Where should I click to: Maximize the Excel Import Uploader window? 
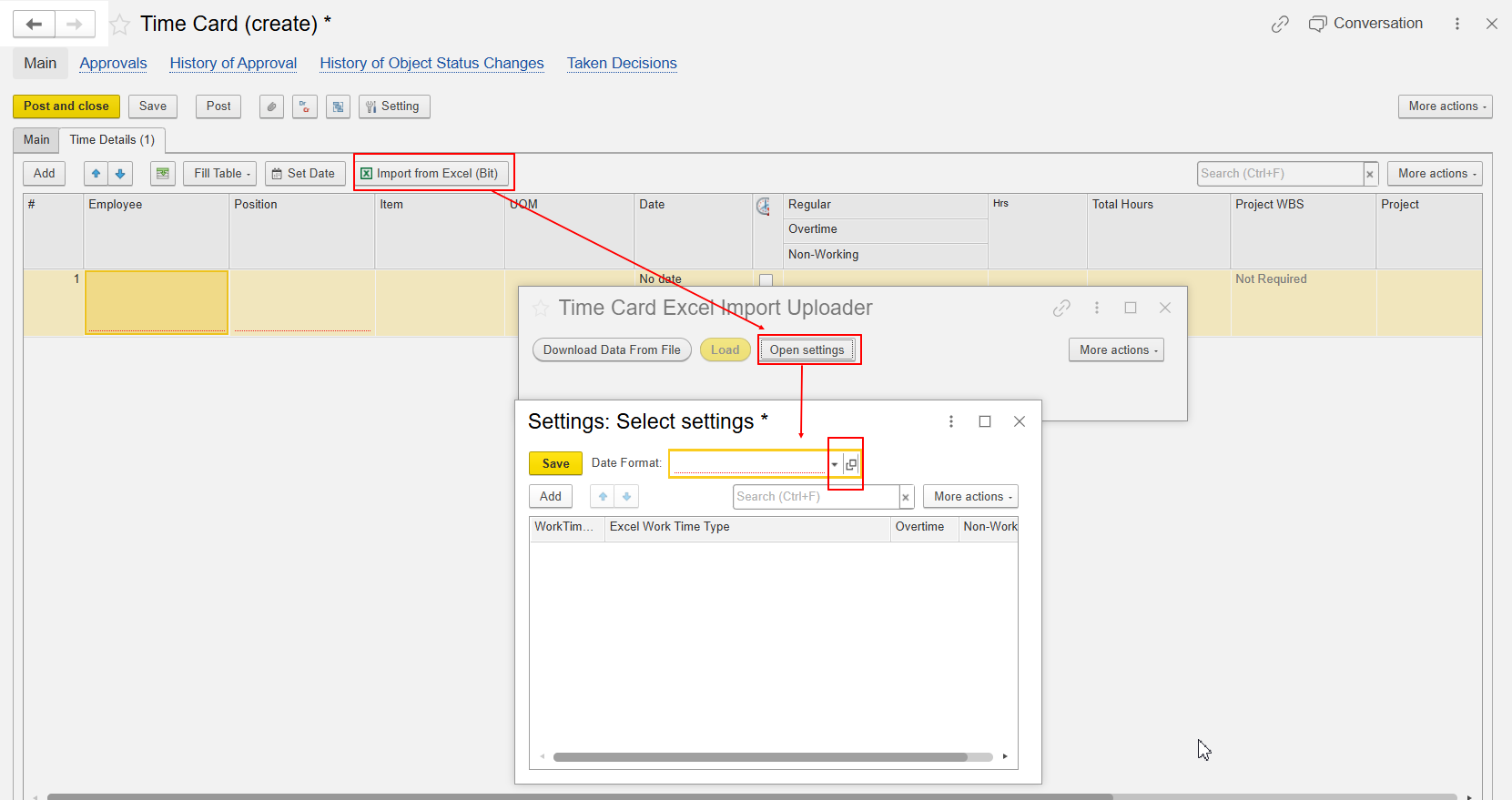(x=1131, y=309)
